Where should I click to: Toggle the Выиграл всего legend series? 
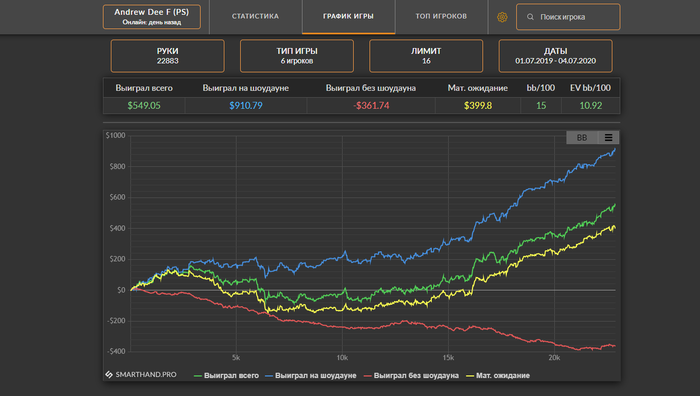coord(226,375)
